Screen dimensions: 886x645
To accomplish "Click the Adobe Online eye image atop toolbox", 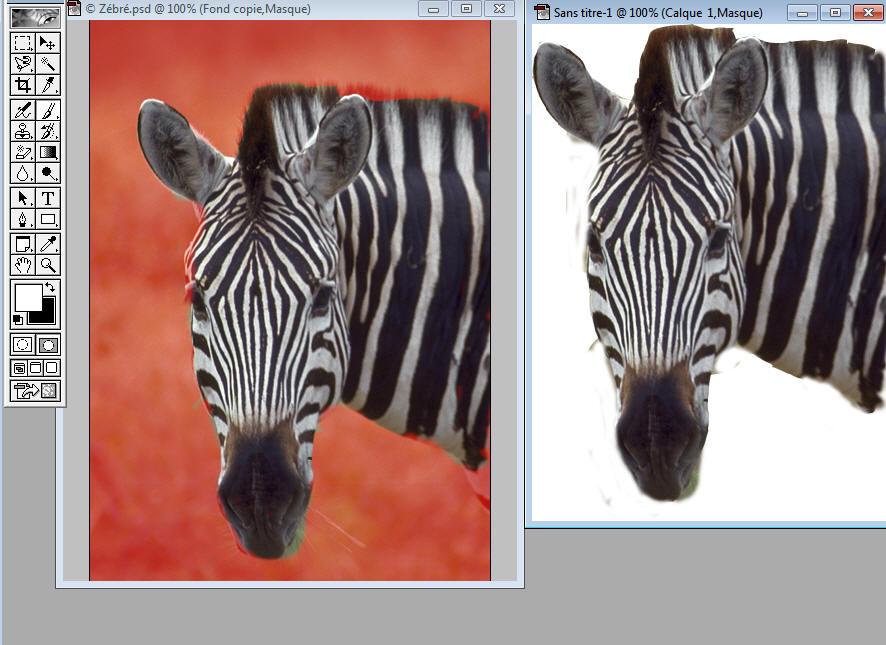I will pyautogui.click(x=35, y=18).
